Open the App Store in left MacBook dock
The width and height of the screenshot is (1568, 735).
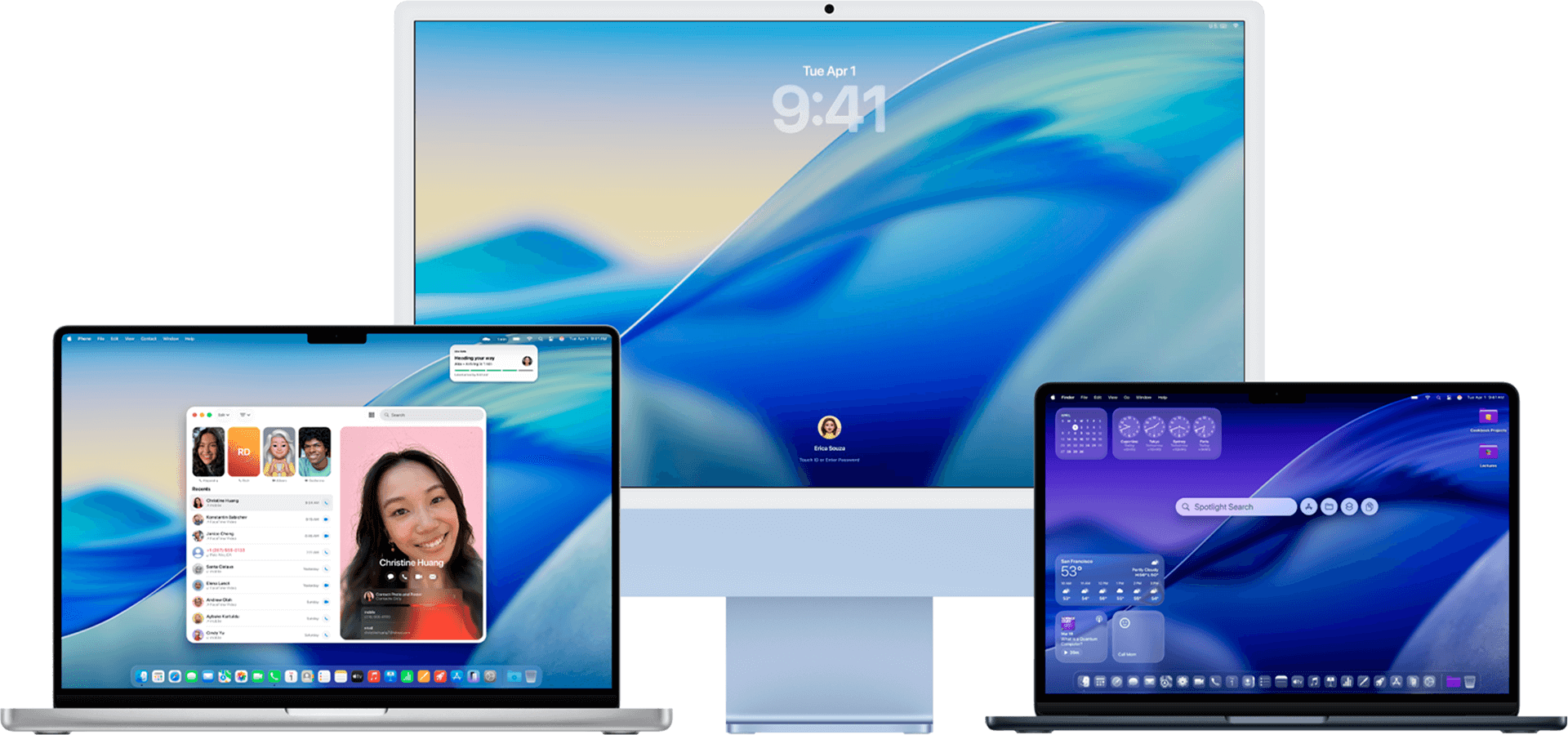pos(457,676)
